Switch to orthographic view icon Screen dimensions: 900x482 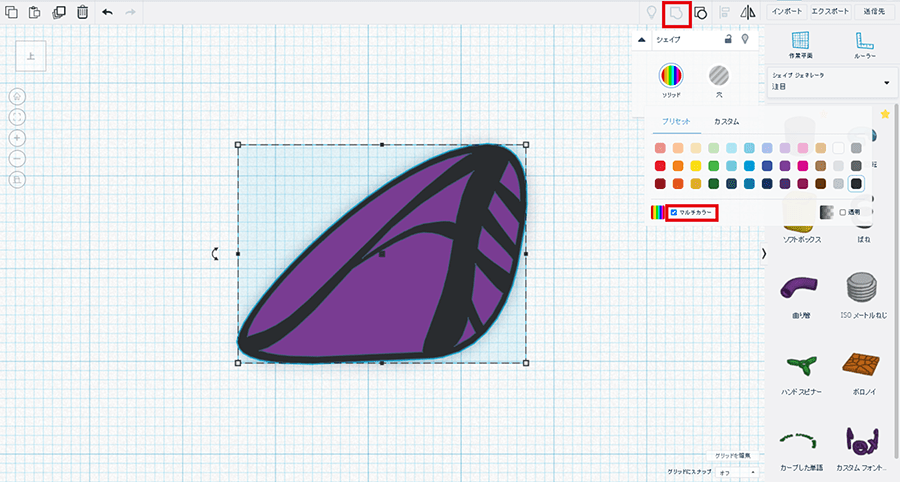click(x=17, y=180)
